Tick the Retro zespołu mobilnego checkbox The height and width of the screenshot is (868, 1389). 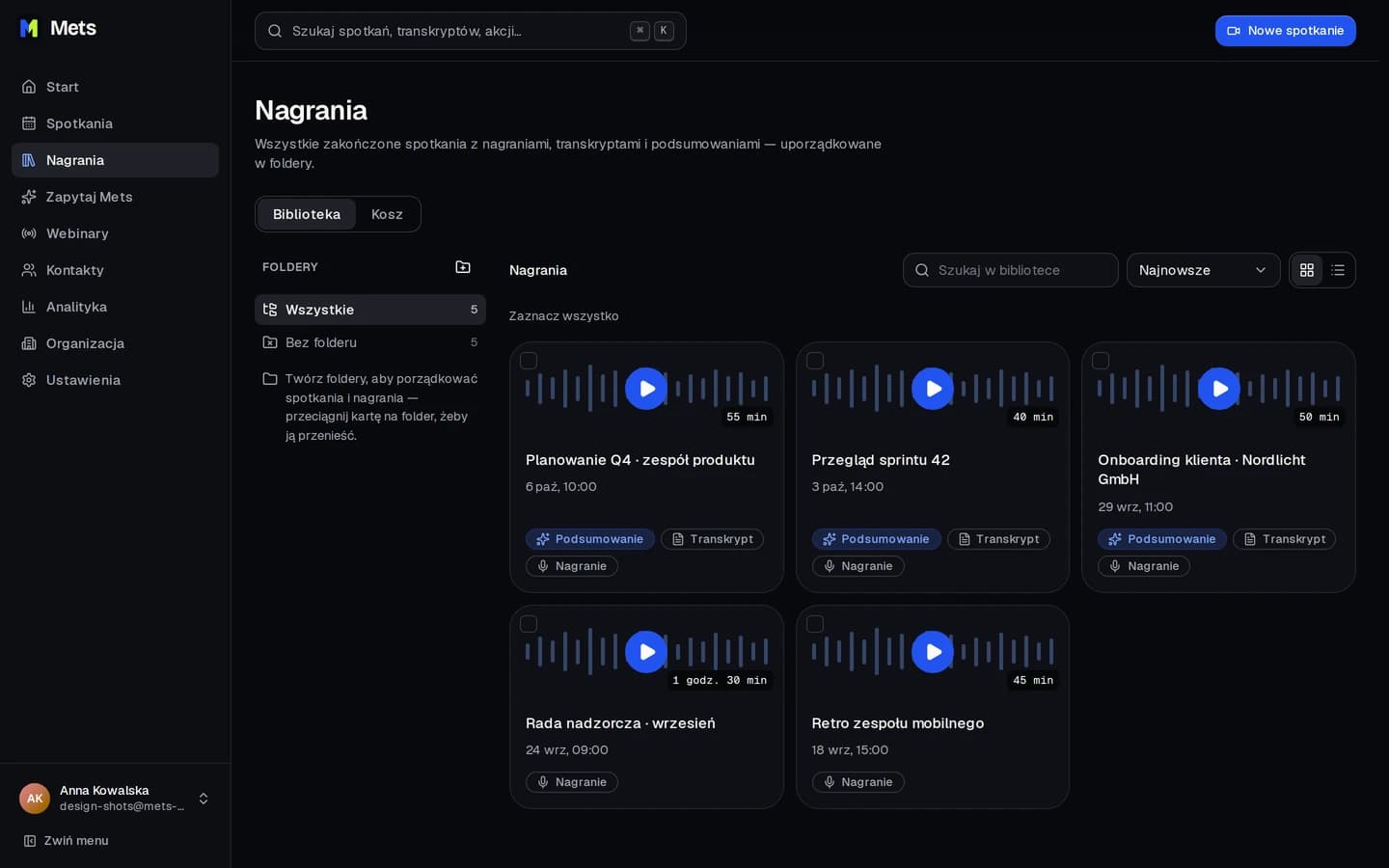pos(815,624)
